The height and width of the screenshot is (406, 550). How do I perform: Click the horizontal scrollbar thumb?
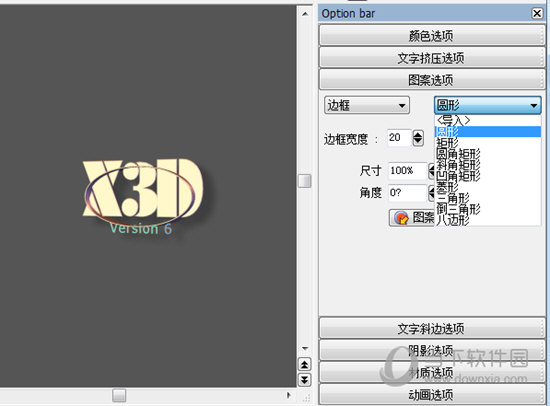[x=119, y=395]
